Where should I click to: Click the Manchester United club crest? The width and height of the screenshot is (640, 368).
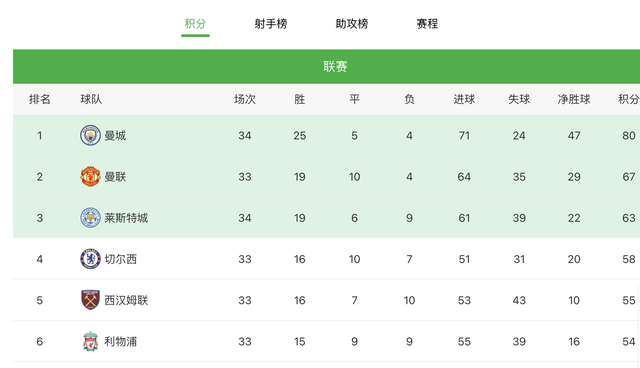coord(90,177)
